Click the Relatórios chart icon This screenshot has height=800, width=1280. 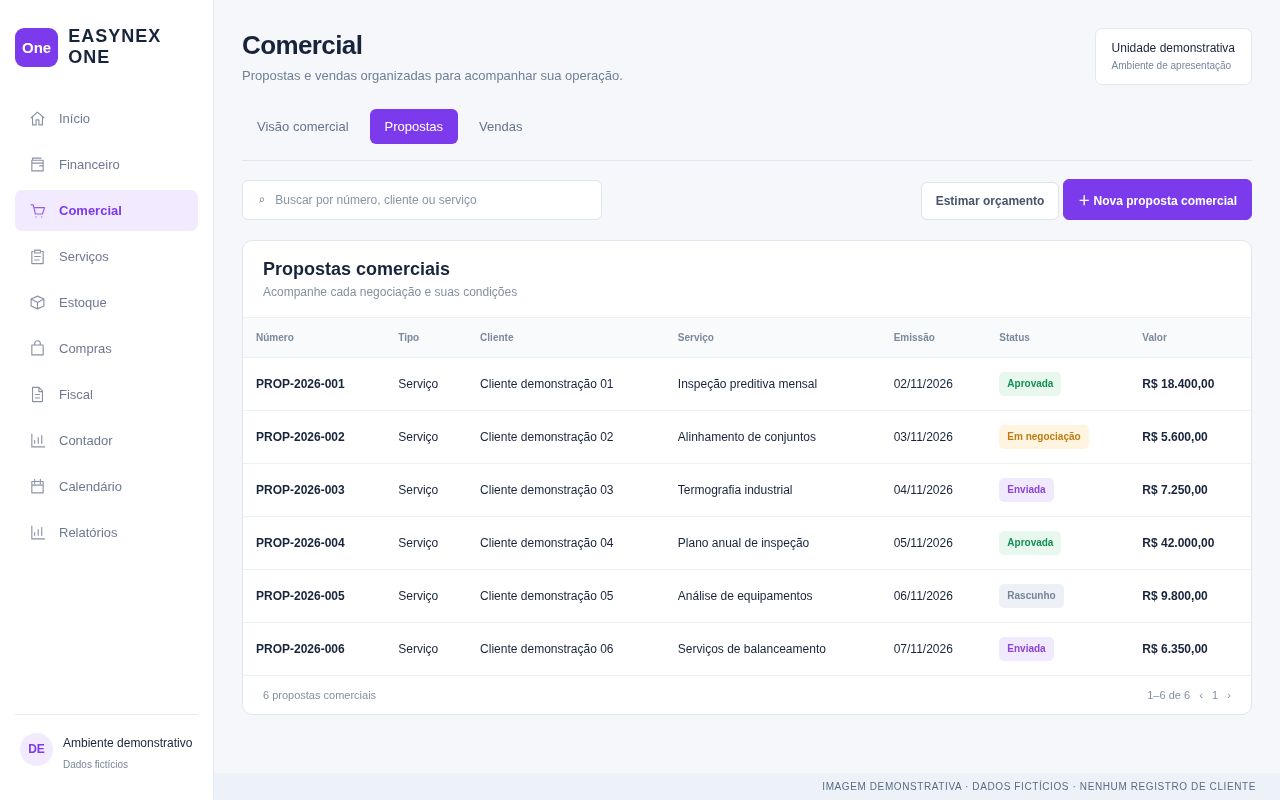pos(37,532)
